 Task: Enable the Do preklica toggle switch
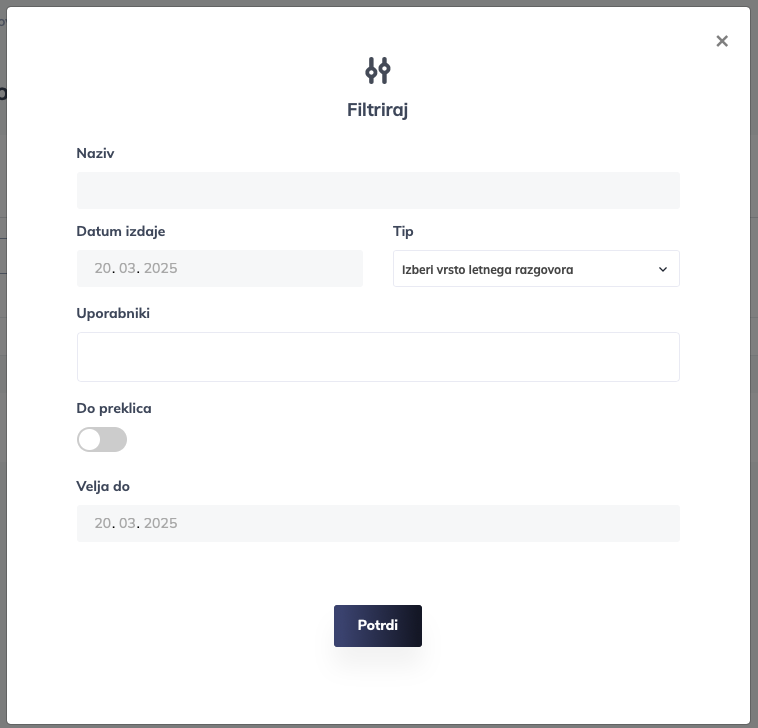click(102, 439)
